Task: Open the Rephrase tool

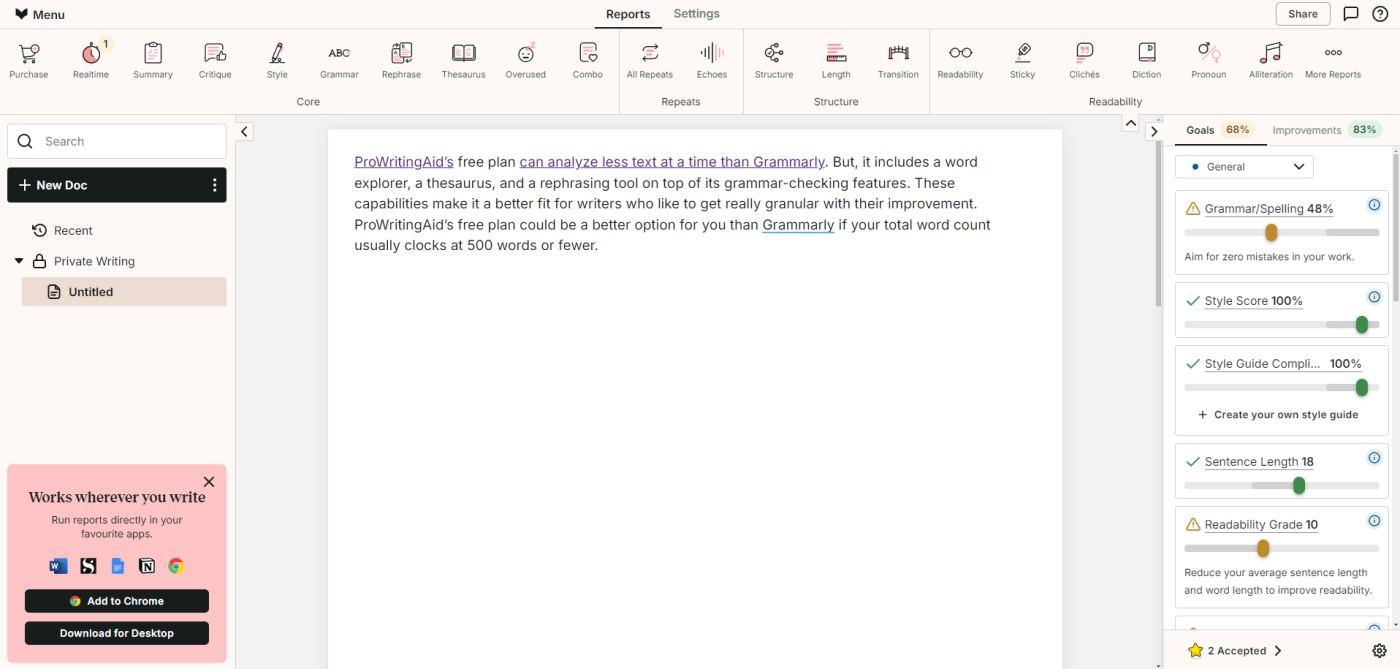Action: [x=401, y=60]
